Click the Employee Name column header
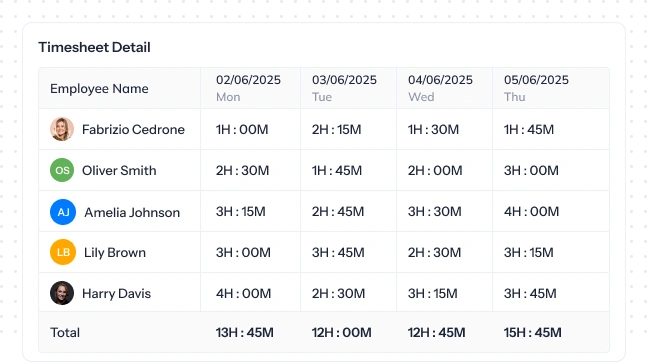This screenshot has height=362, width=647. point(120,88)
